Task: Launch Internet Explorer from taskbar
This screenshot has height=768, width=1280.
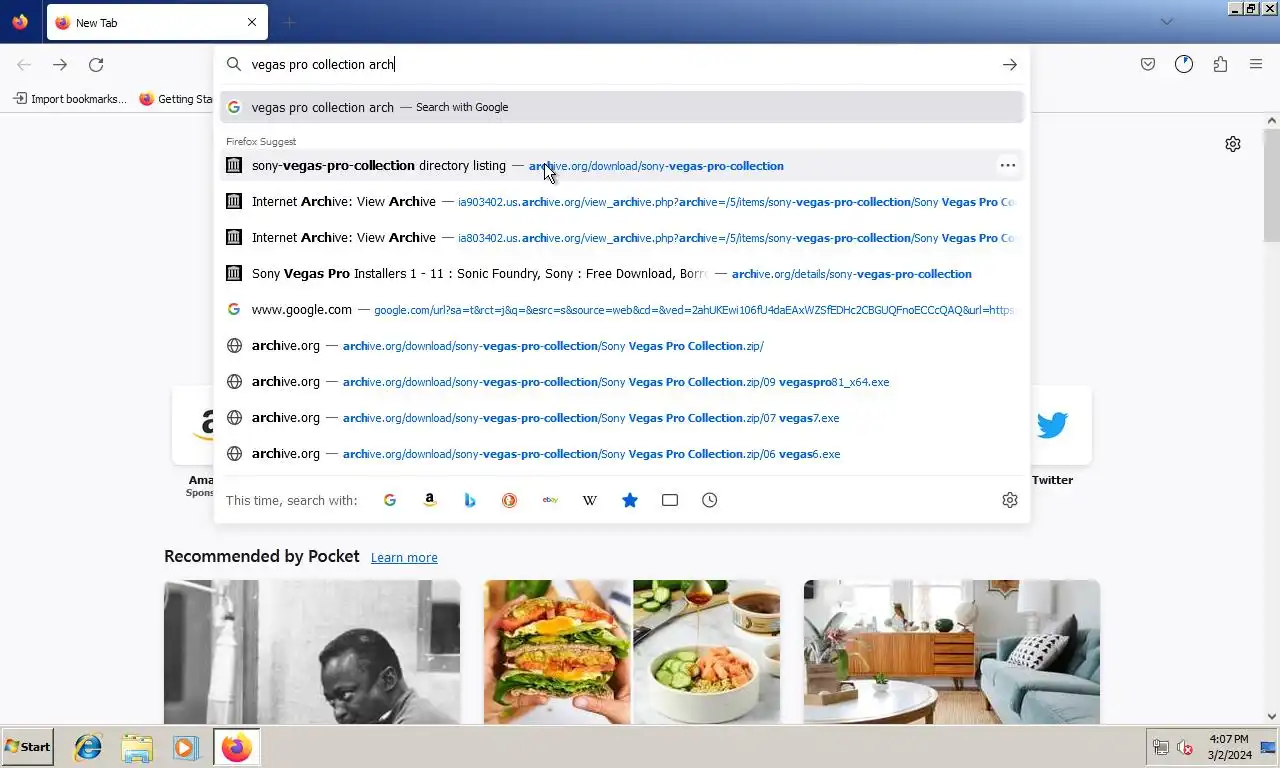Action: pyautogui.click(x=88, y=747)
